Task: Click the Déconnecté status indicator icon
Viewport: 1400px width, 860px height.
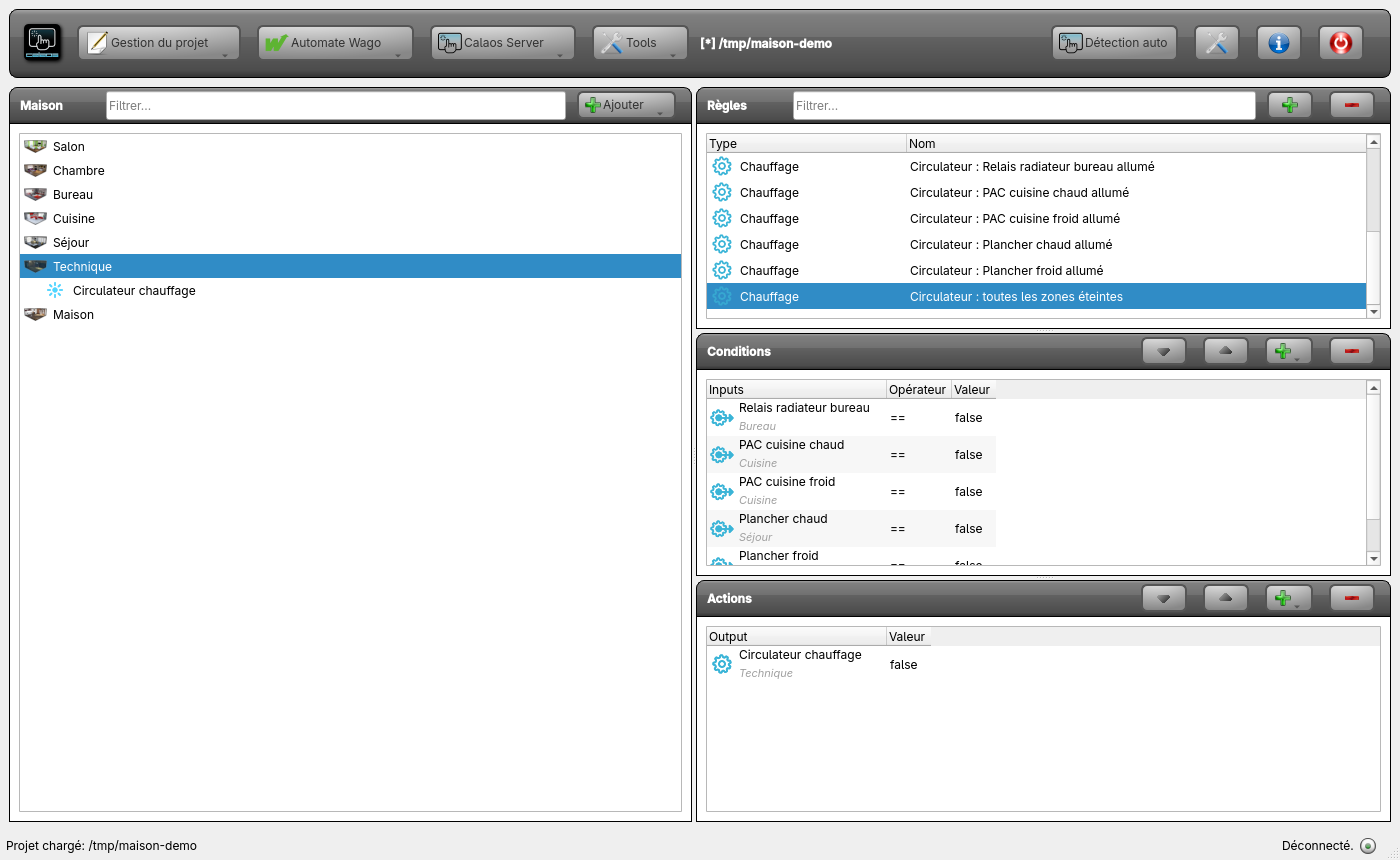Action: coord(1368,846)
